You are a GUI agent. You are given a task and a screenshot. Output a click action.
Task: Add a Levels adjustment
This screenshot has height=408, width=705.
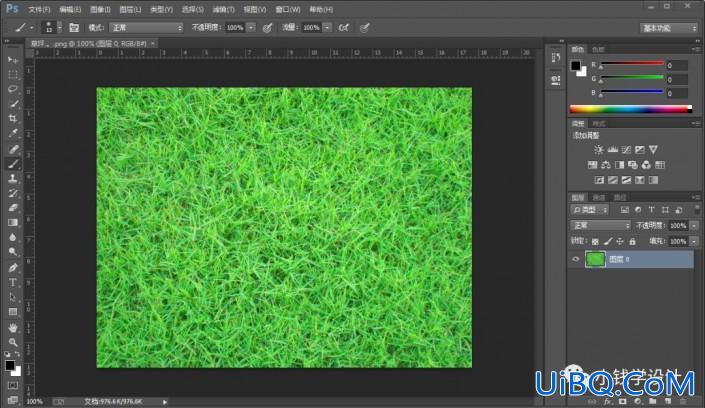pos(612,150)
